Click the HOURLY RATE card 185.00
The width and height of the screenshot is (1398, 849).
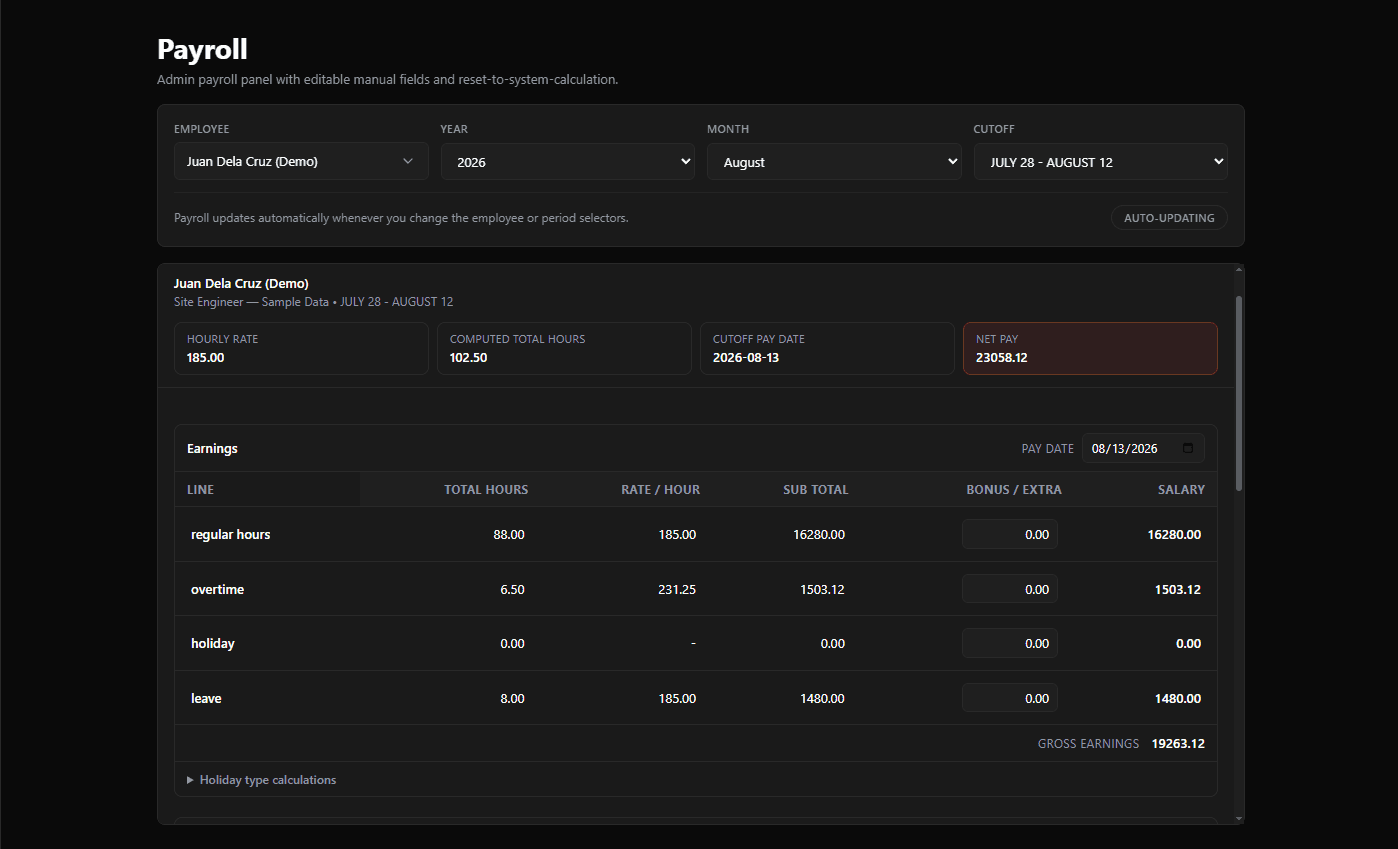[x=301, y=348]
